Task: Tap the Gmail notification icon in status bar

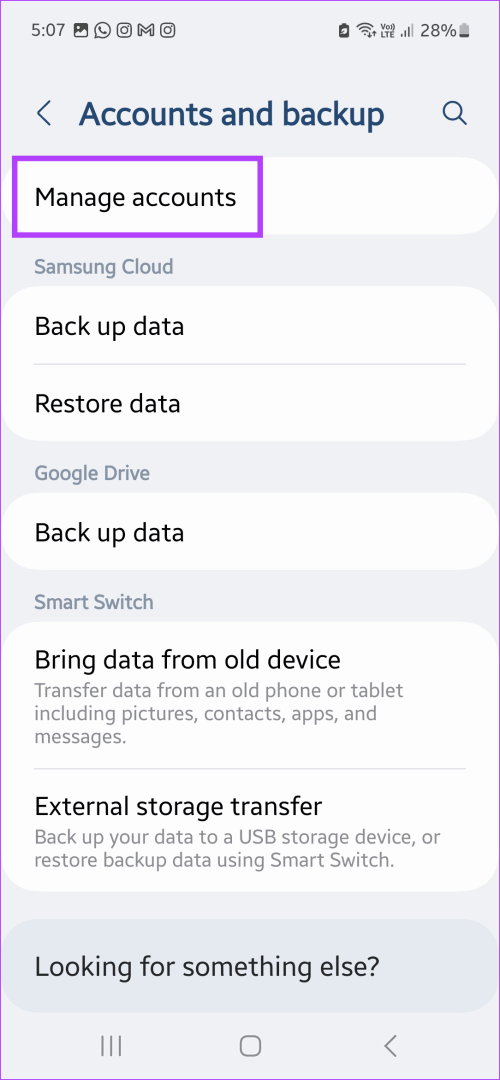Action: point(146,30)
